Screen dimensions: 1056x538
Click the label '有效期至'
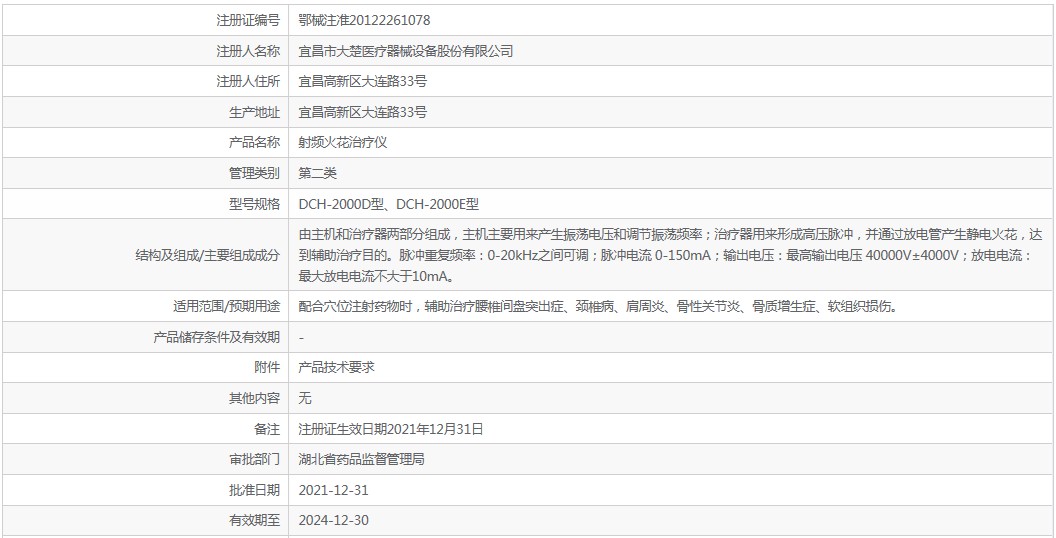(x=254, y=520)
